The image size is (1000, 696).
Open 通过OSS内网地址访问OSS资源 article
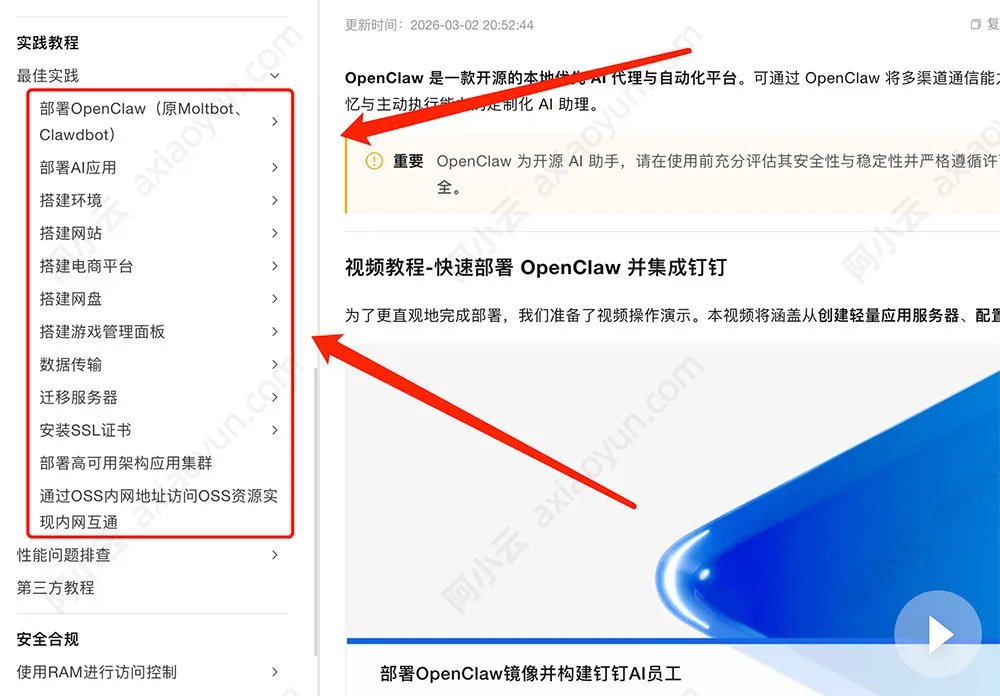click(158, 509)
